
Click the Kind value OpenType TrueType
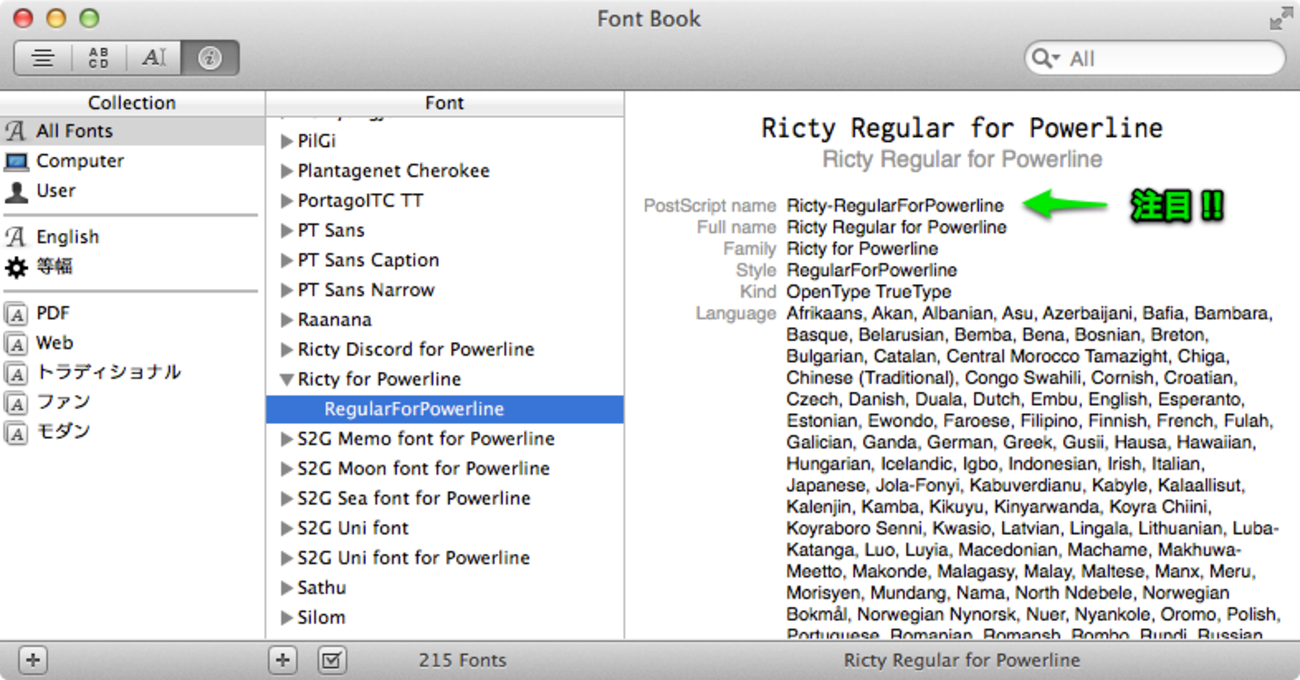[x=869, y=292]
